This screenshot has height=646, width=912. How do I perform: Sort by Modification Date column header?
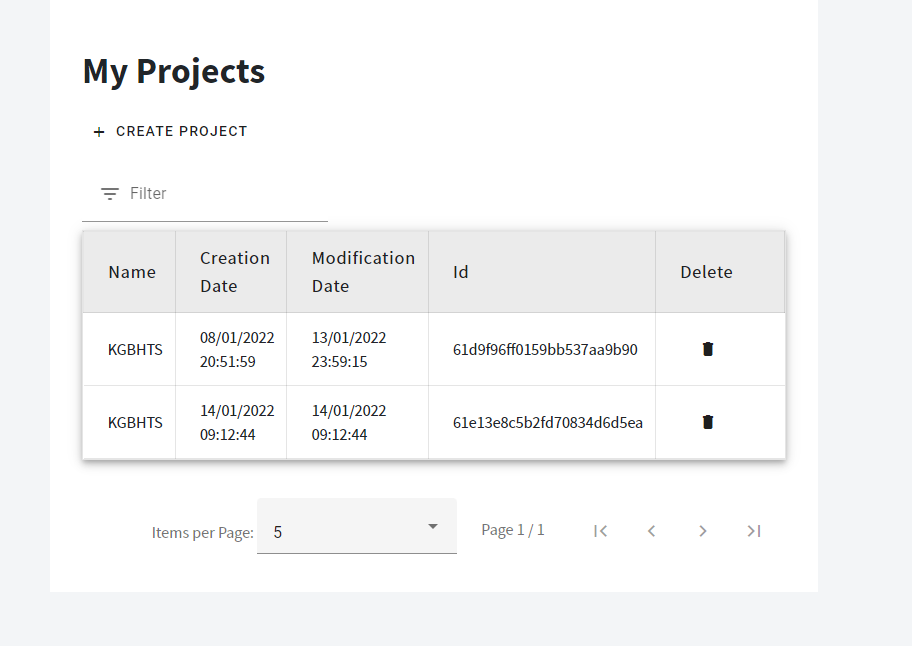point(364,272)
